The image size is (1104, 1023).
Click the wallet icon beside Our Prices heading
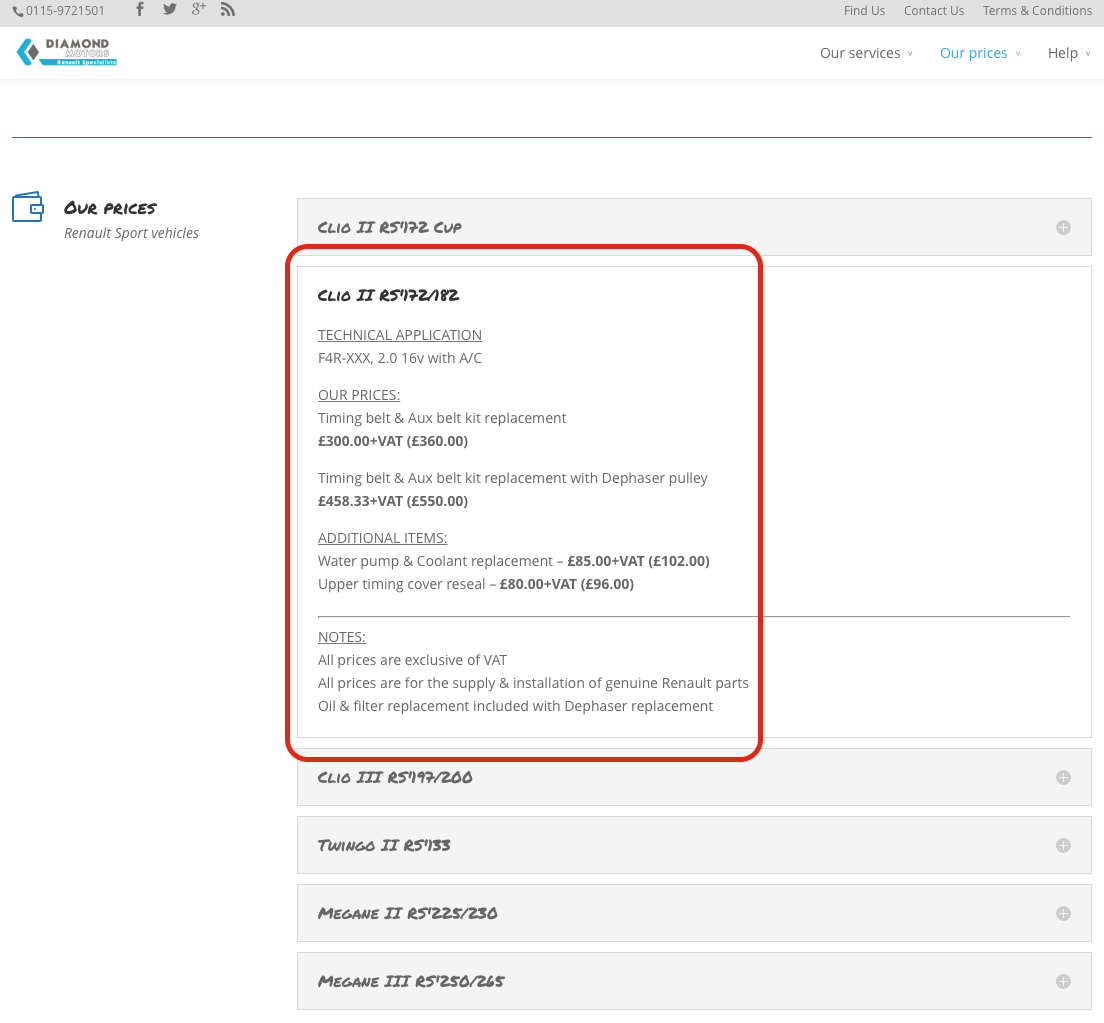pos(28,208)
